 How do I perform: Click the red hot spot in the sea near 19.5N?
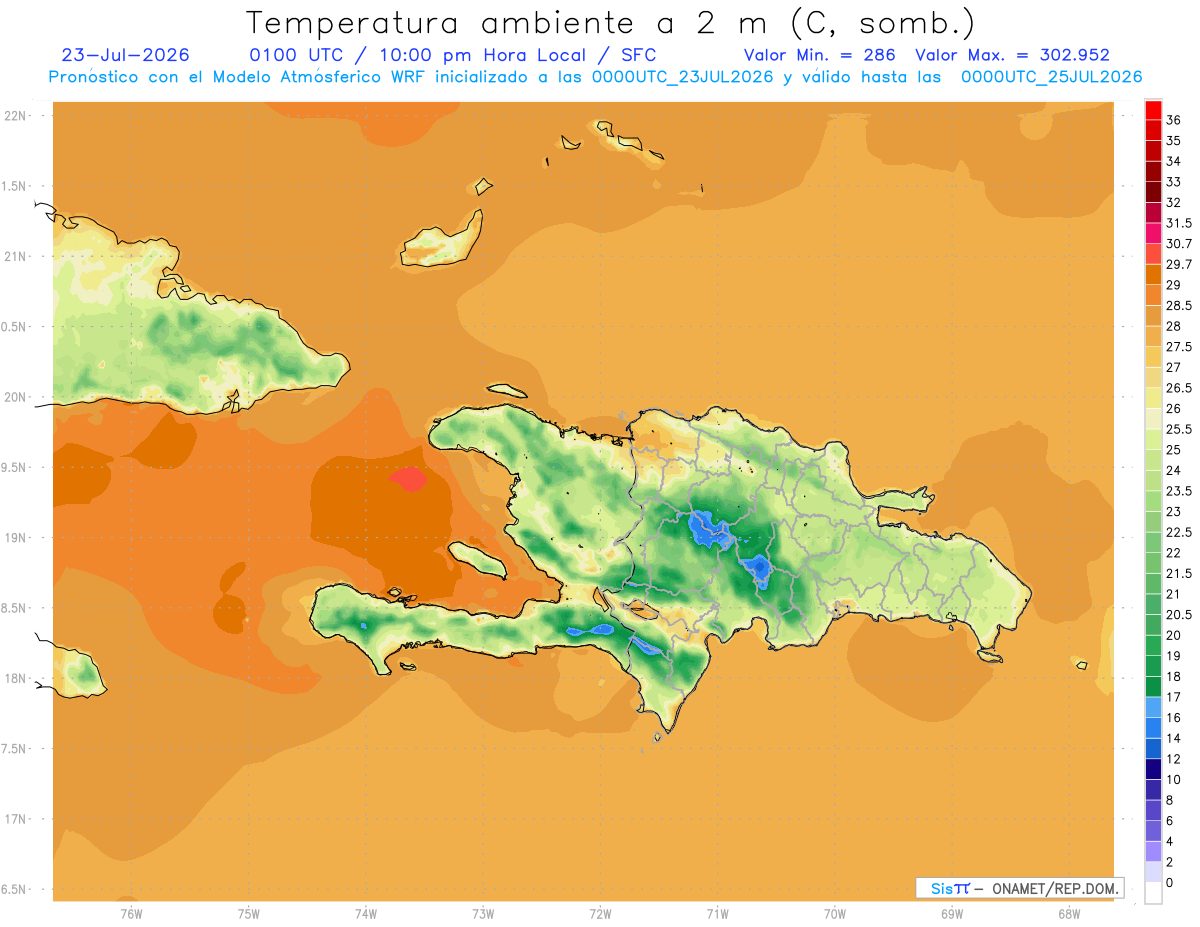407,480
